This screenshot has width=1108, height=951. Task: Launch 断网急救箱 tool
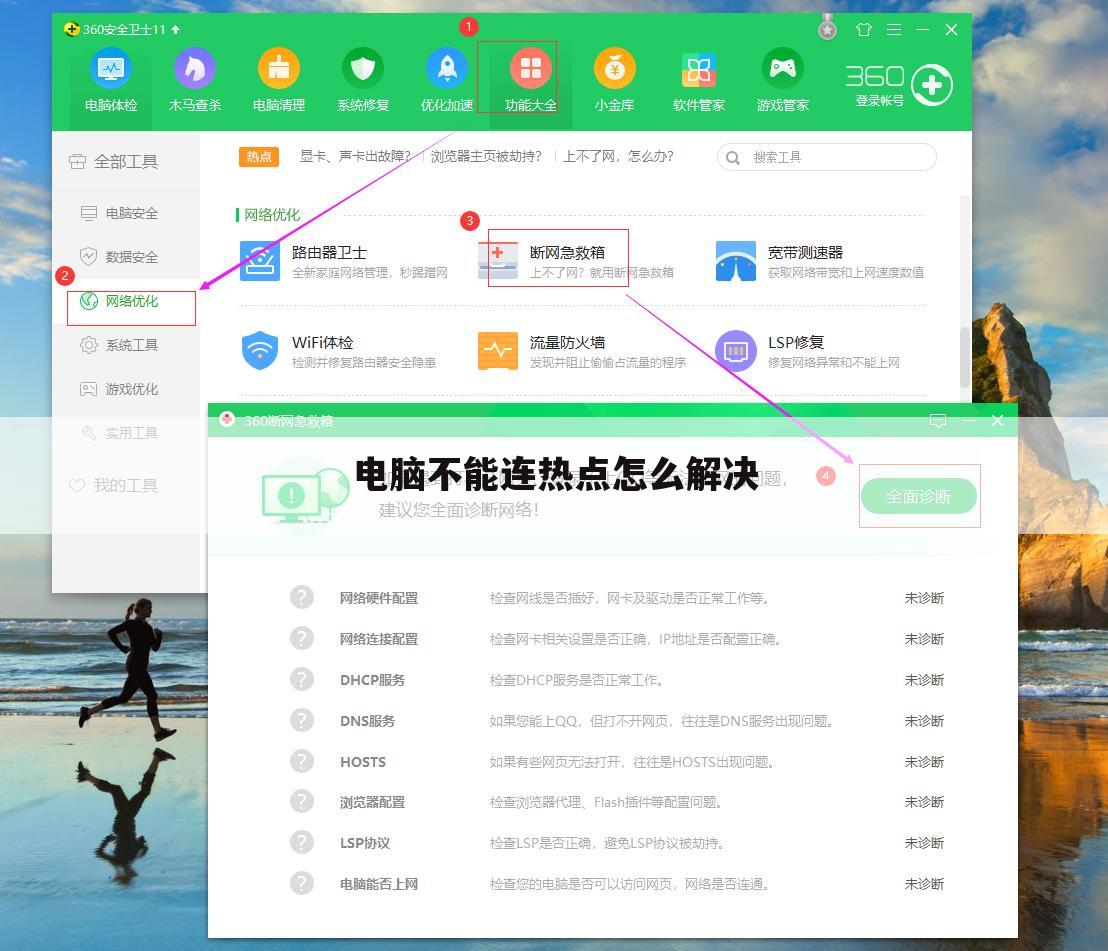(576, 261)
